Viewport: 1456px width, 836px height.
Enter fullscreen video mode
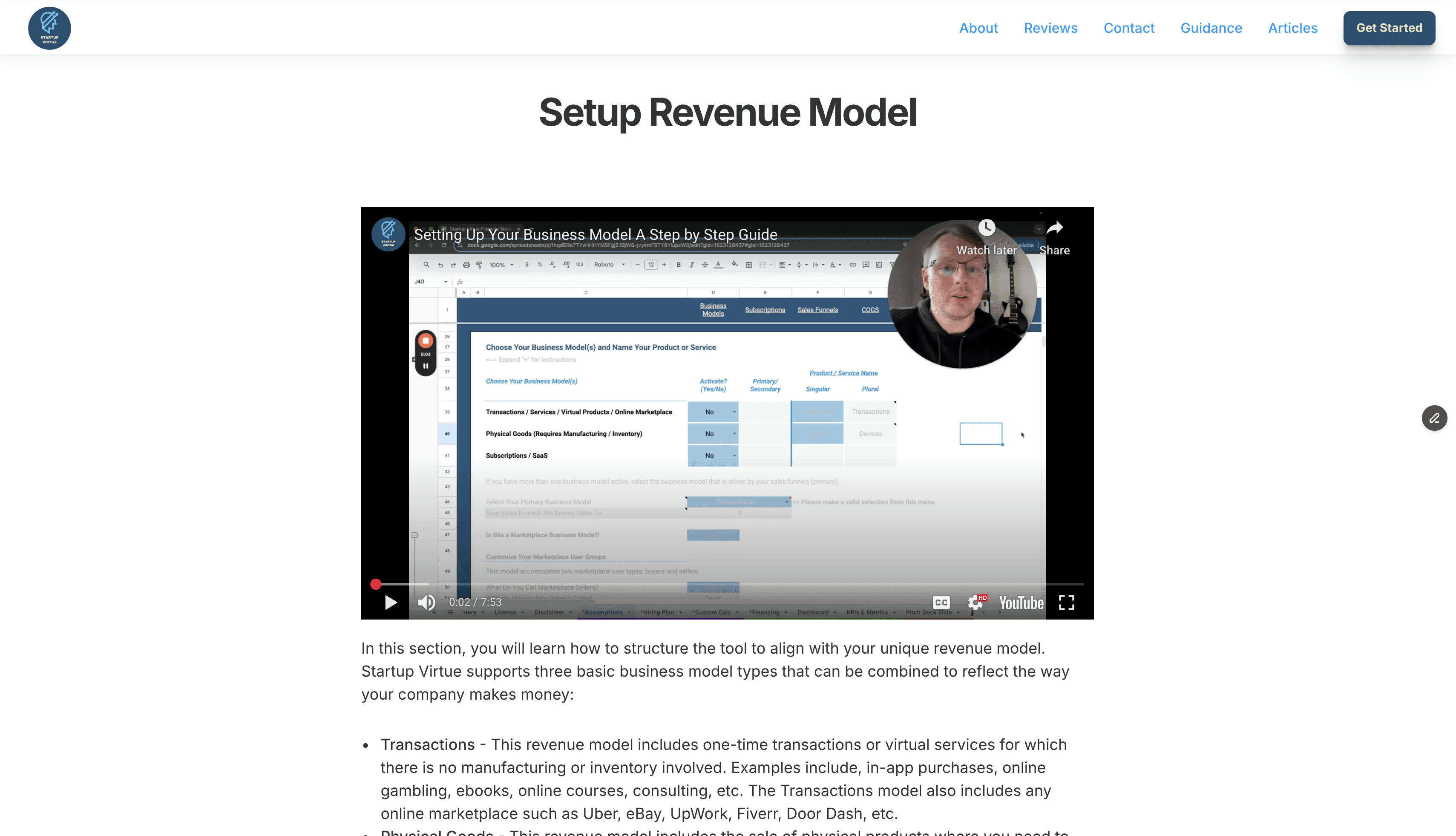pos(1066,602)
